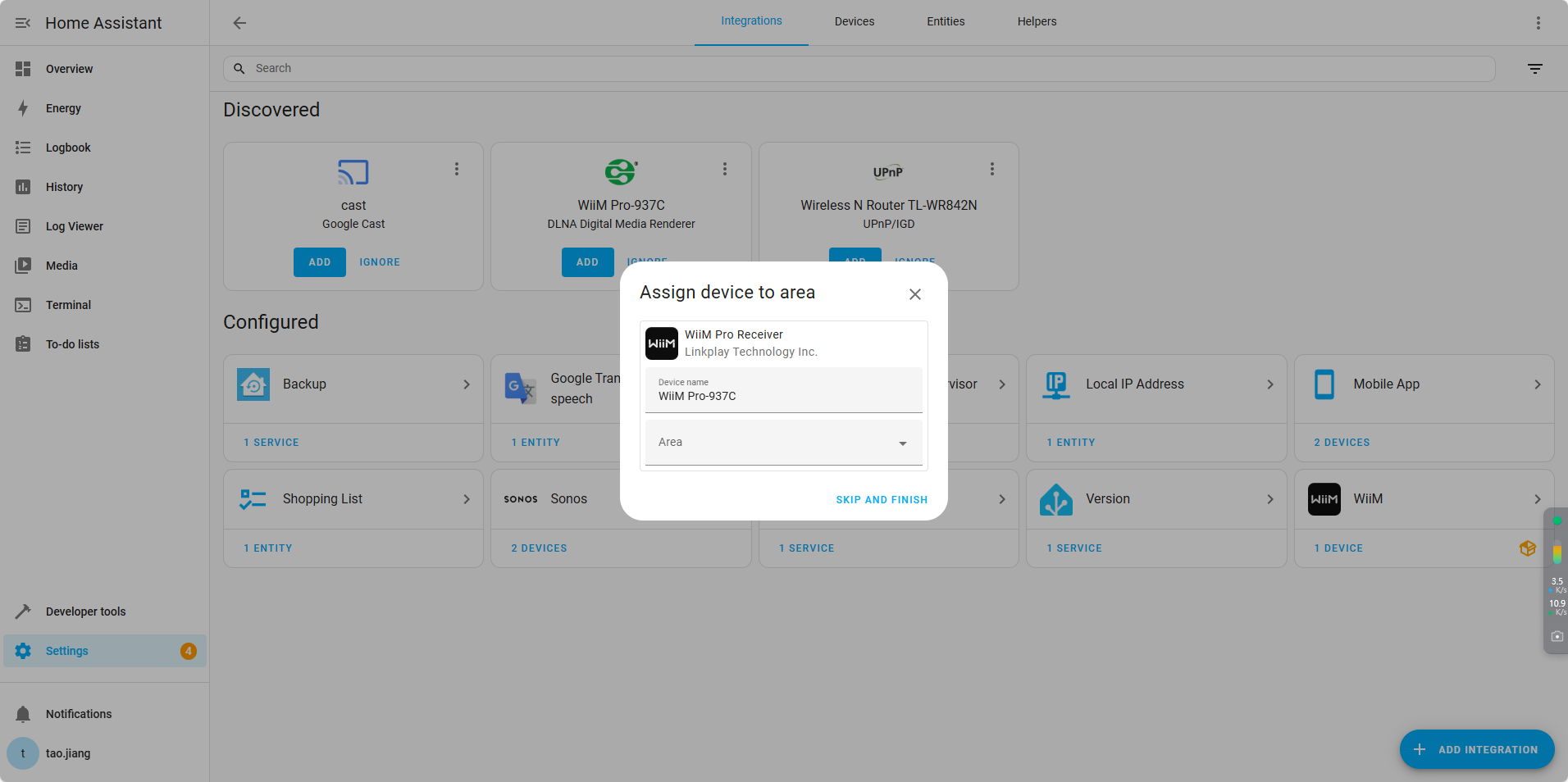The height and width of the screenshot is (782, 1568).
Task: Open 2 DEVICES link under Sonos
Action: [539, 548]
